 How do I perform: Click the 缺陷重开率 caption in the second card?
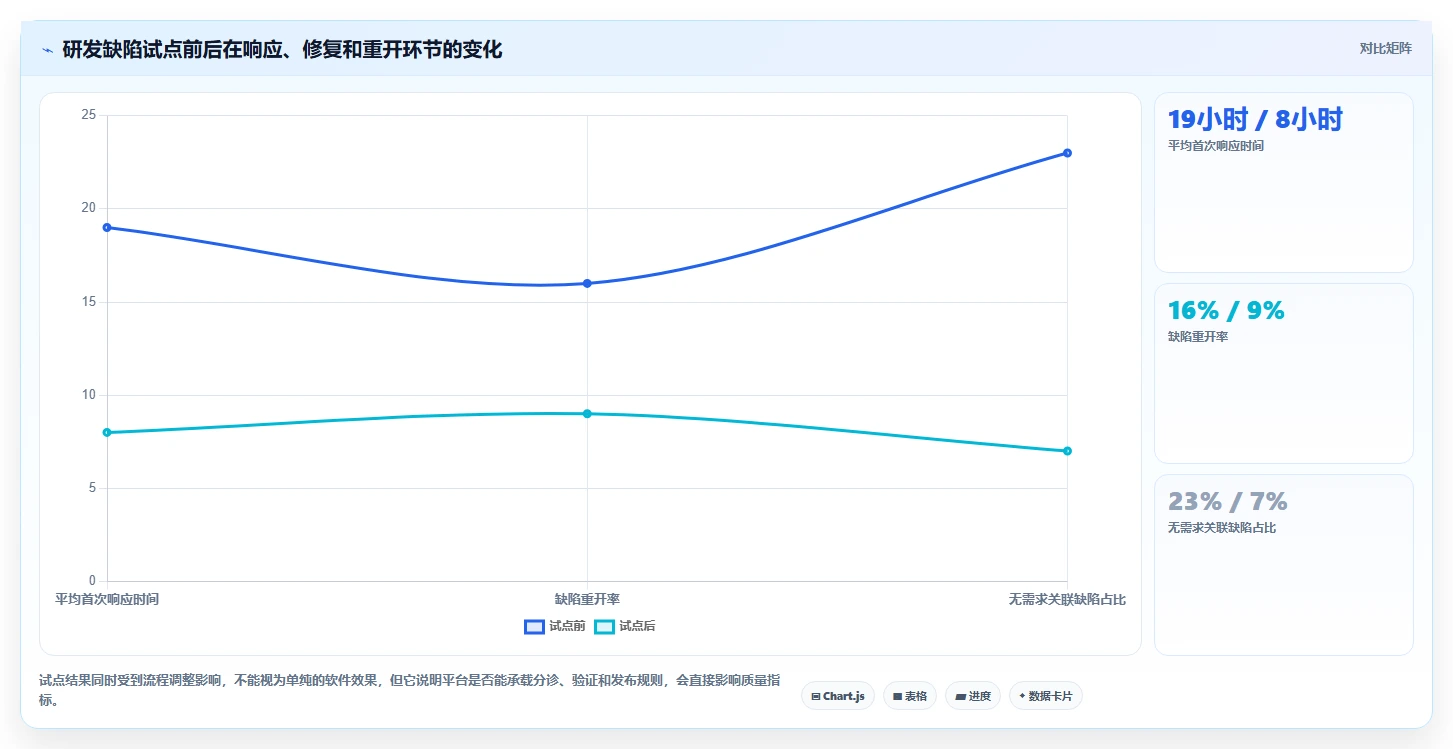click(x=1198, y=337)
